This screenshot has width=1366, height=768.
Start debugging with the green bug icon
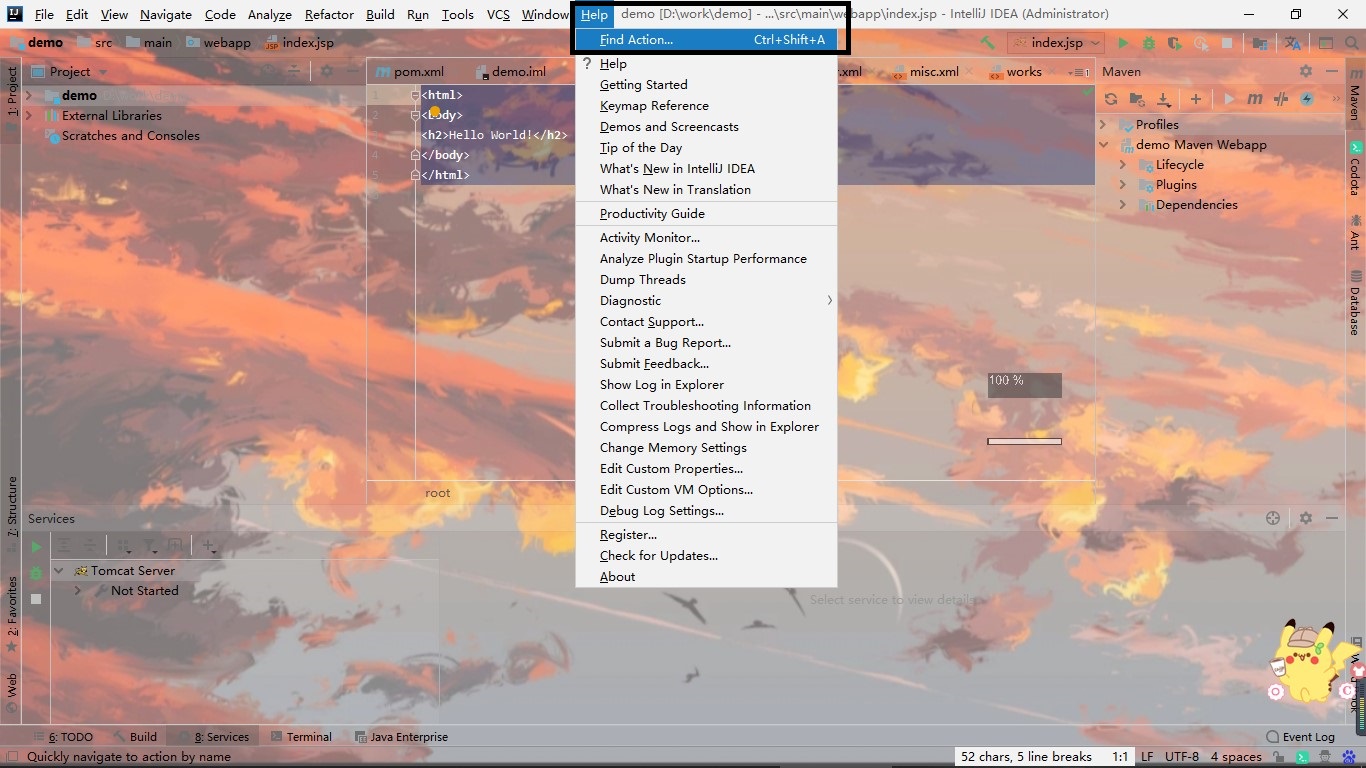pyautogui.click(x=1149, y=43)
